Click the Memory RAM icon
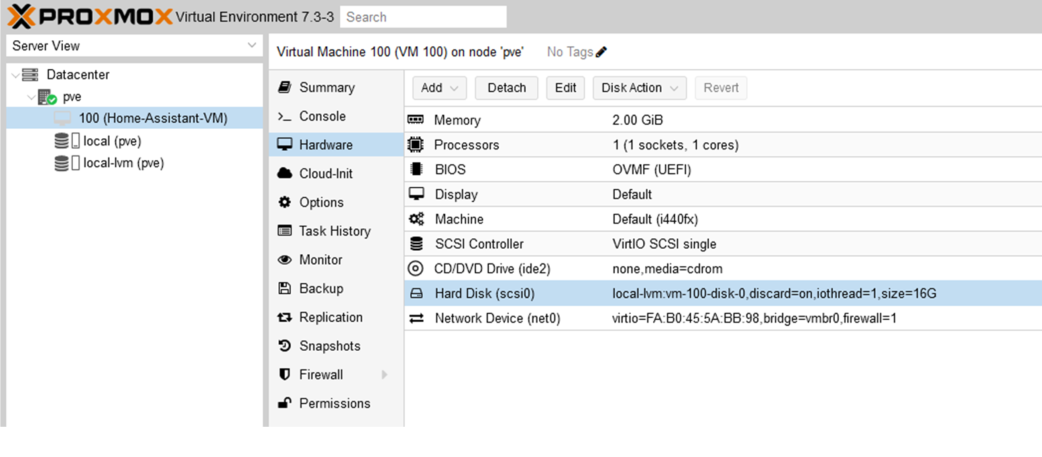 [415, 120]
